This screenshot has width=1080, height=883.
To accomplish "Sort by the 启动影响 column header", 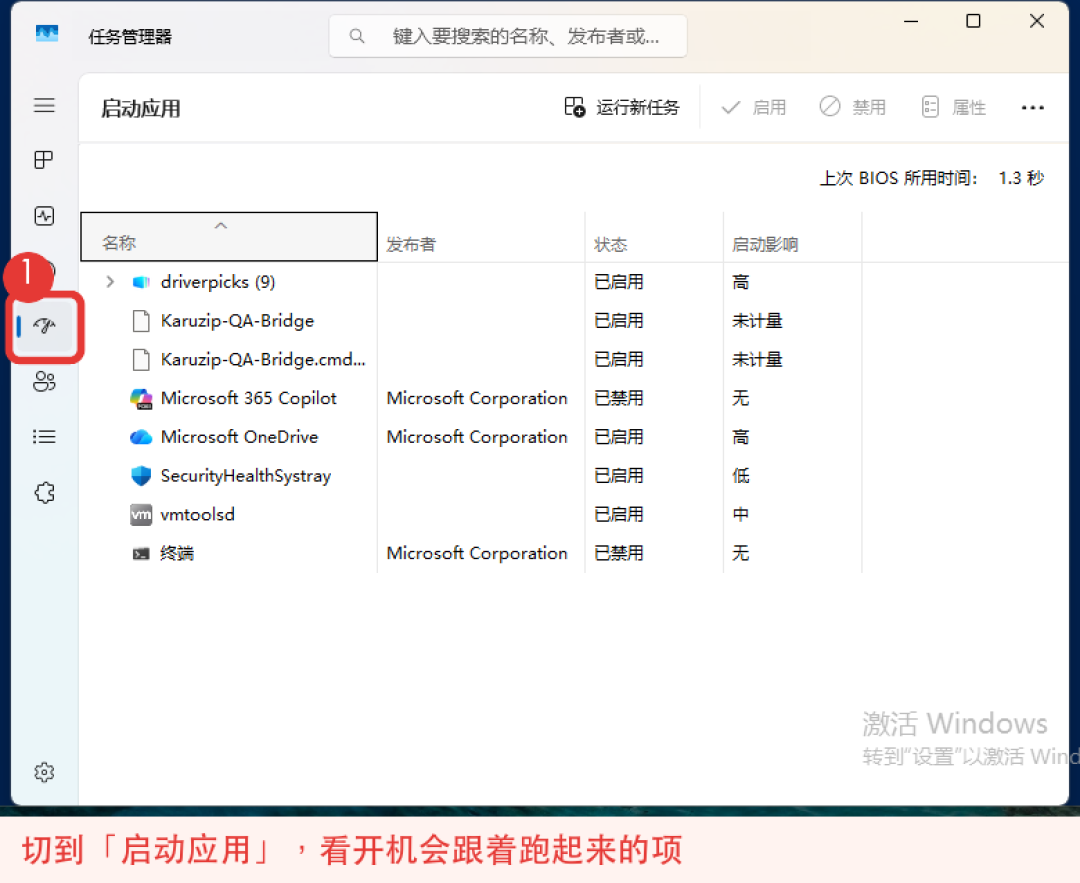I will [x=792, y=238].
